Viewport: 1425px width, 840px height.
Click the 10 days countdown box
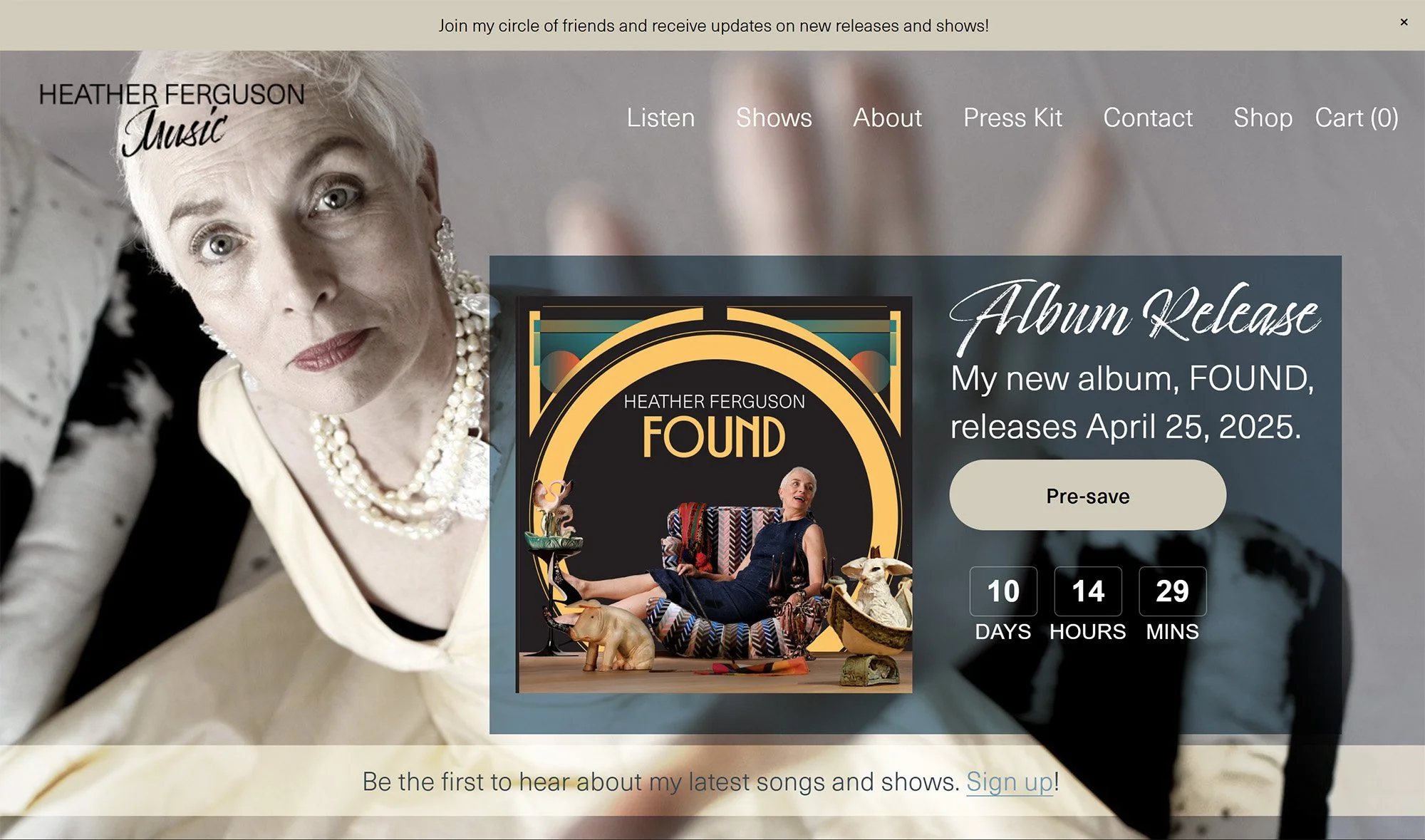pyautogui.click(x=1003, y=591)
